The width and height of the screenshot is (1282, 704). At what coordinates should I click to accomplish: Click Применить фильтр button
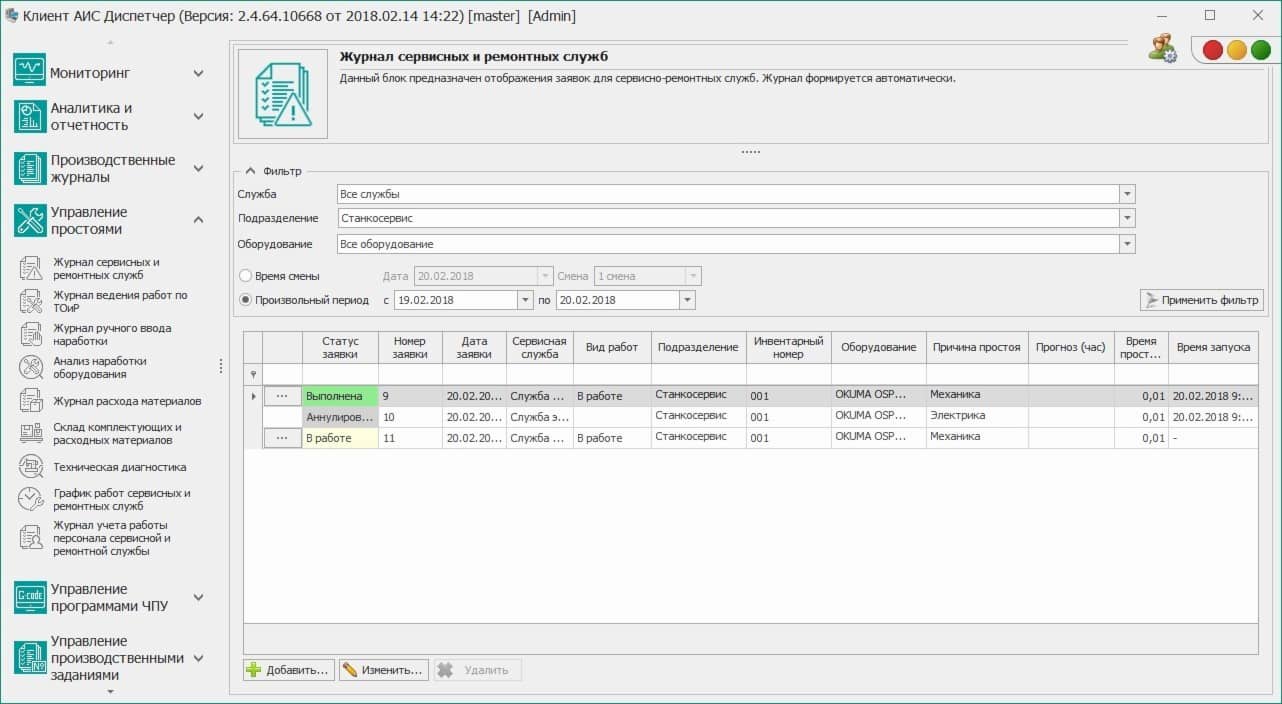tap(1202, 300)
